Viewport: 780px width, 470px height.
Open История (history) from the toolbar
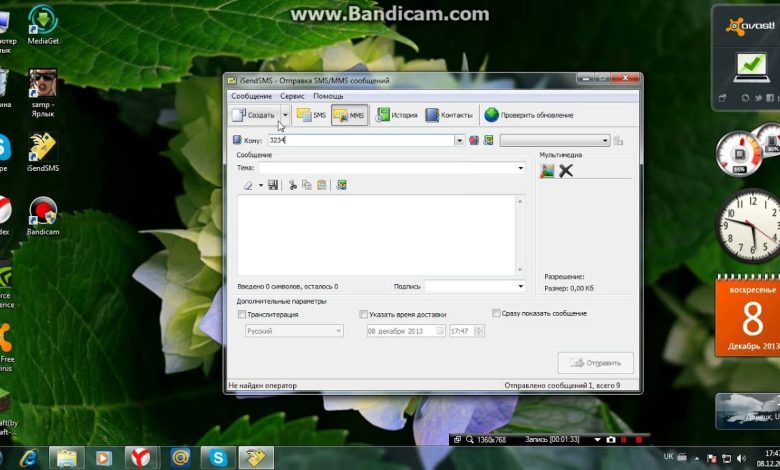tap(396, 115)
